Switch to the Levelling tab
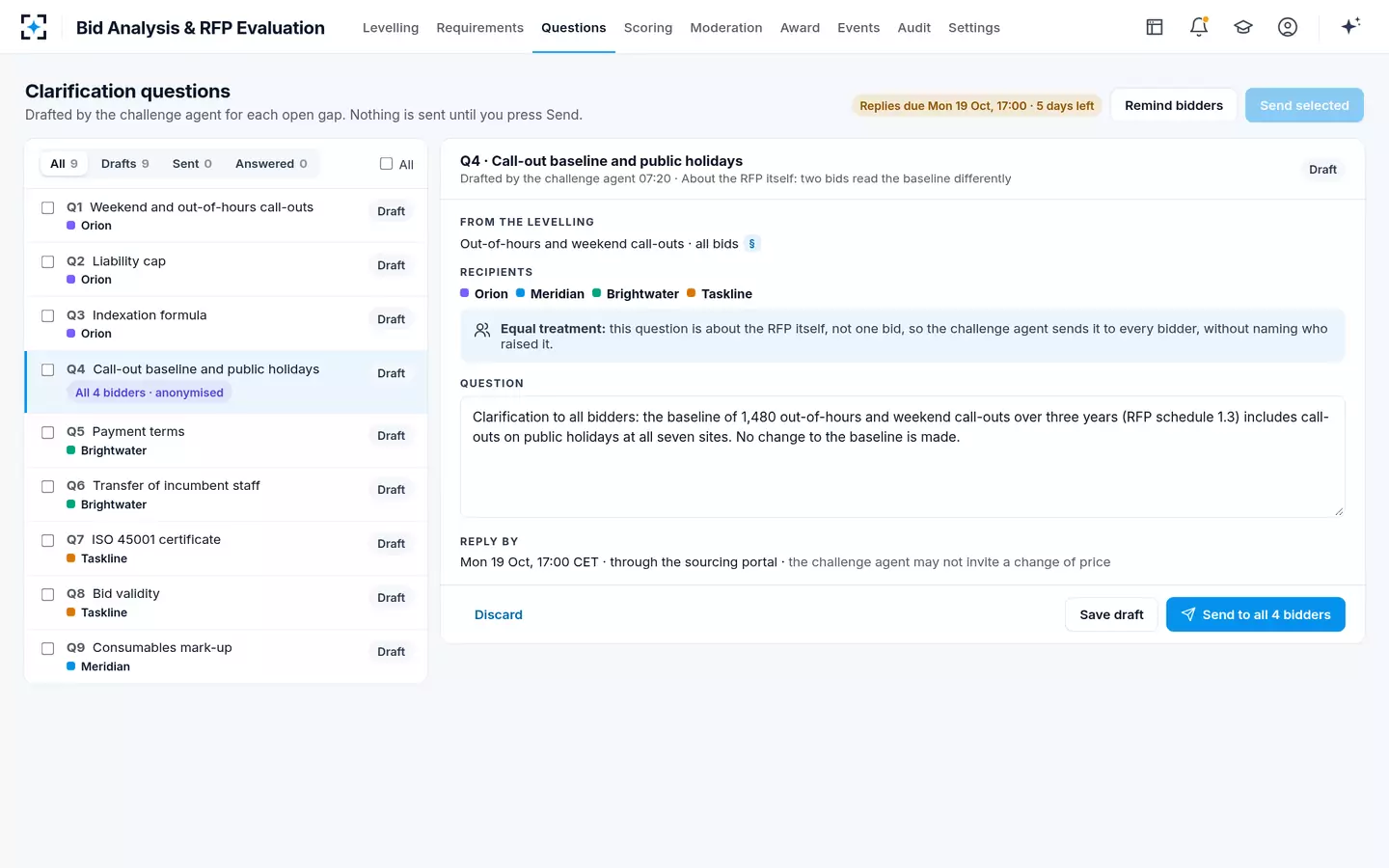 coord(391,28)
